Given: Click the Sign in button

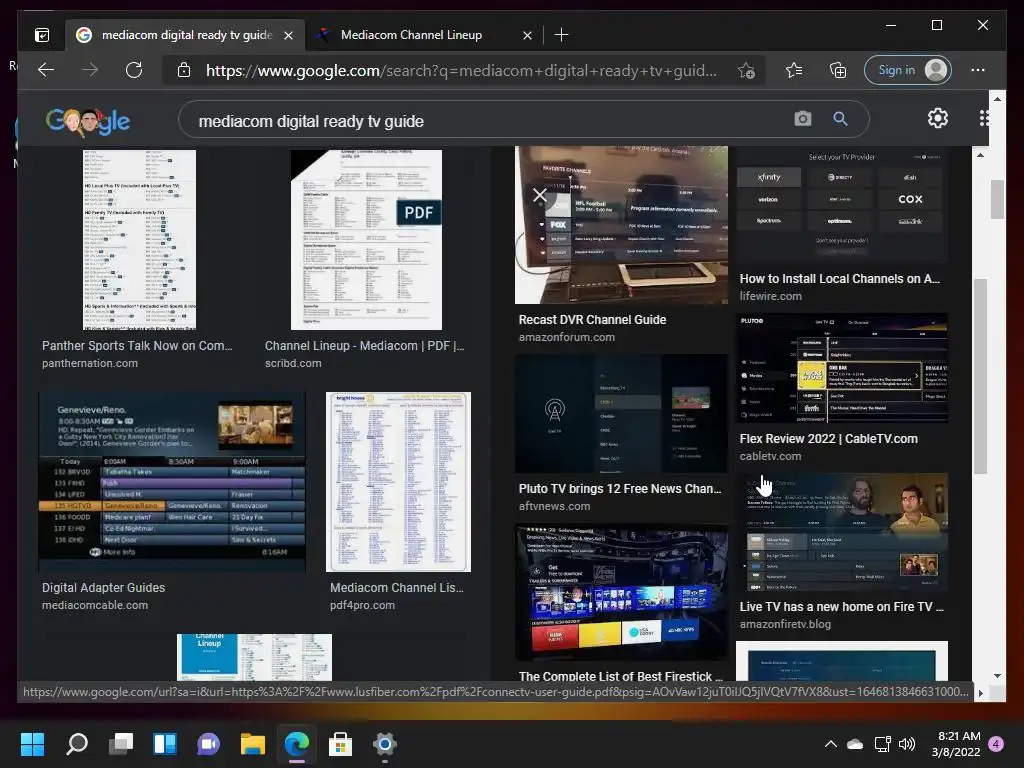Looking at the screenshot, I should (908, 70).
